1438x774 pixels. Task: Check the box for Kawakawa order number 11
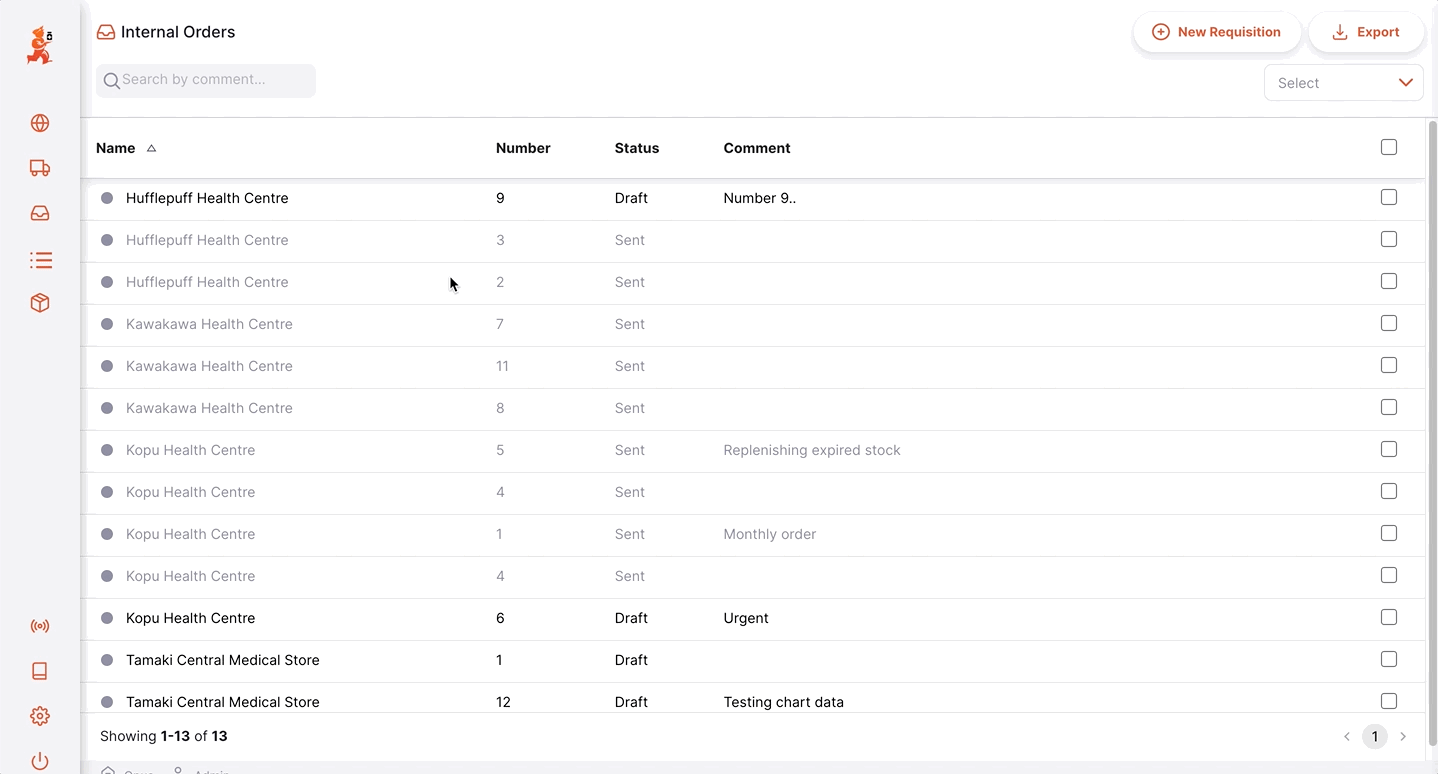point(1389,365)
